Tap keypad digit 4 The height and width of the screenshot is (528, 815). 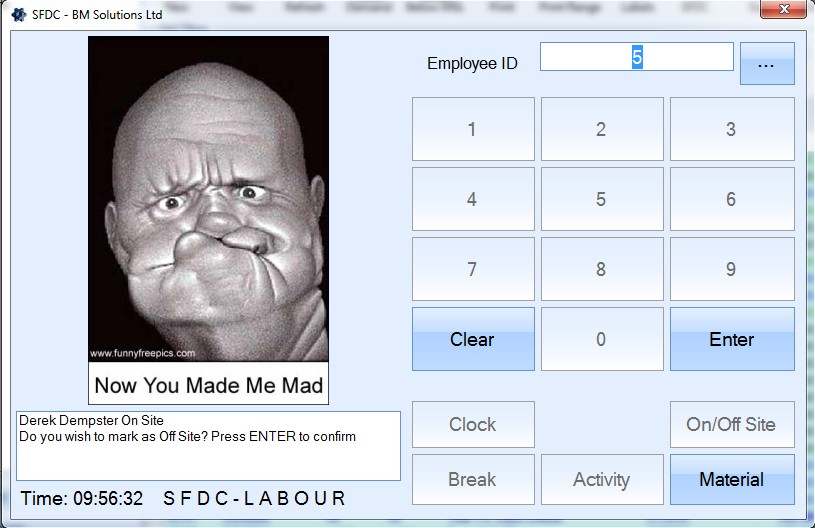473,199
